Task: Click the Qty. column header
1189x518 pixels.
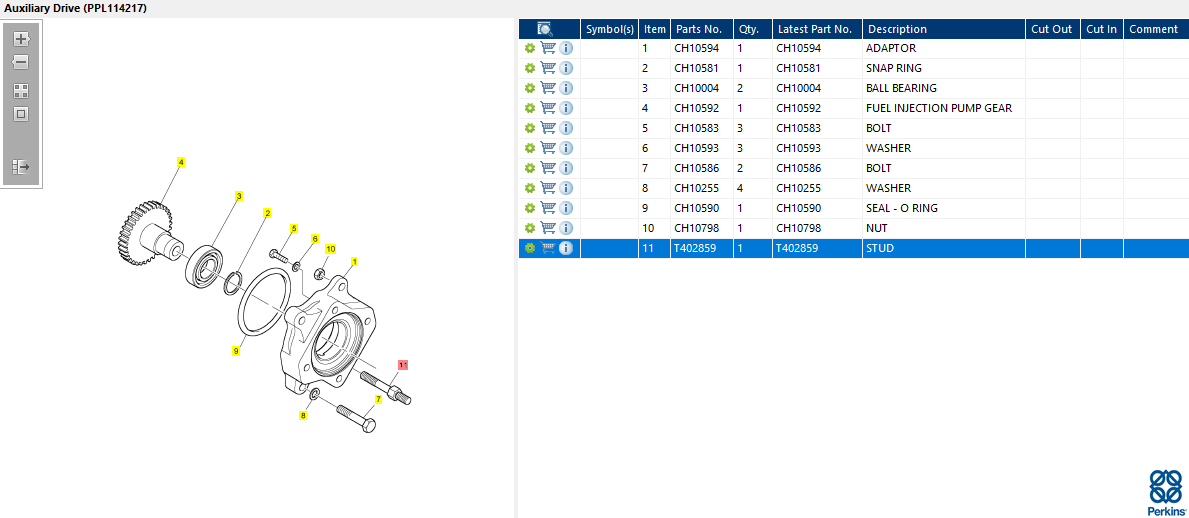Action: click(749, 29)
